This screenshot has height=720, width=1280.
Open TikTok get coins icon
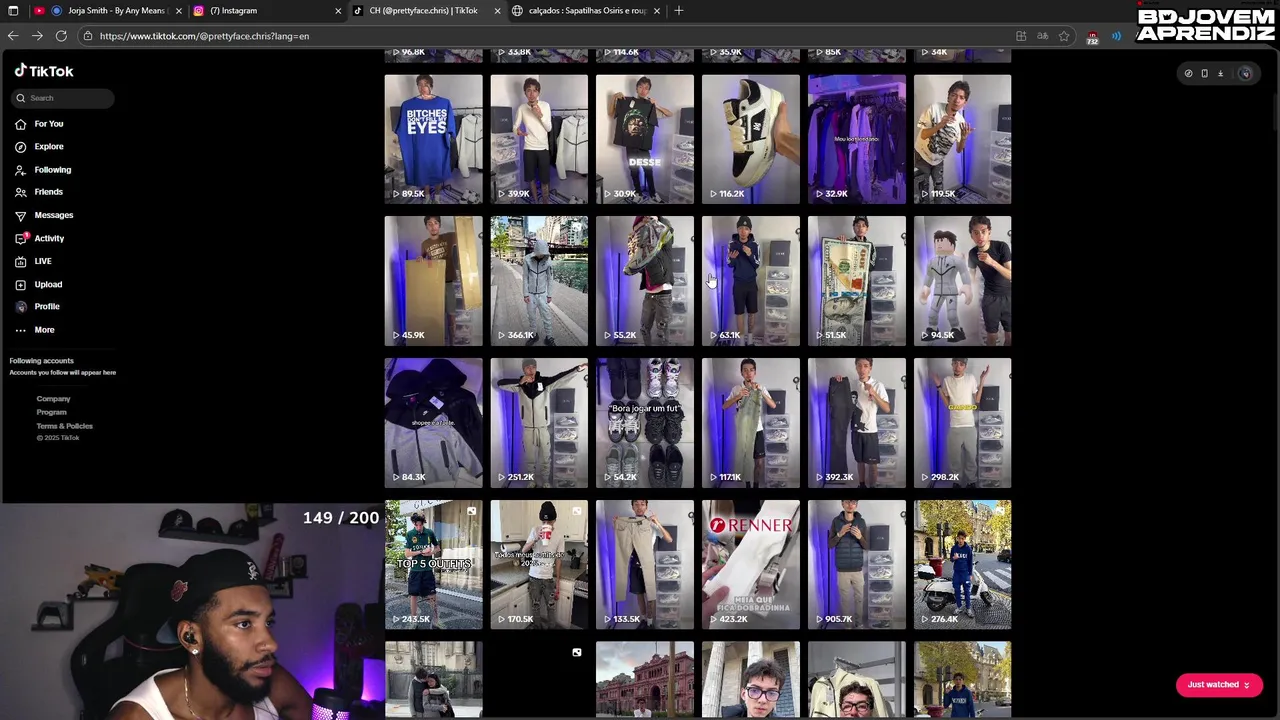1188,73
